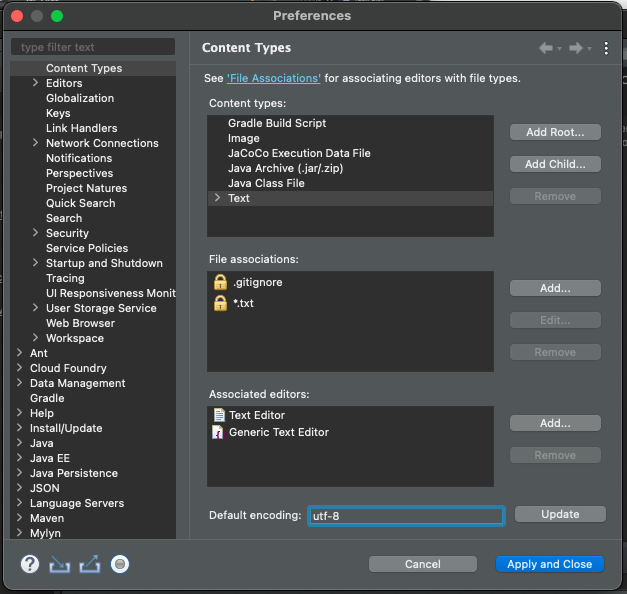Image resolution: width=627 pixels, height=594 pixels.
Task: Select Link Handlers preferences
Action: [82, 128]
